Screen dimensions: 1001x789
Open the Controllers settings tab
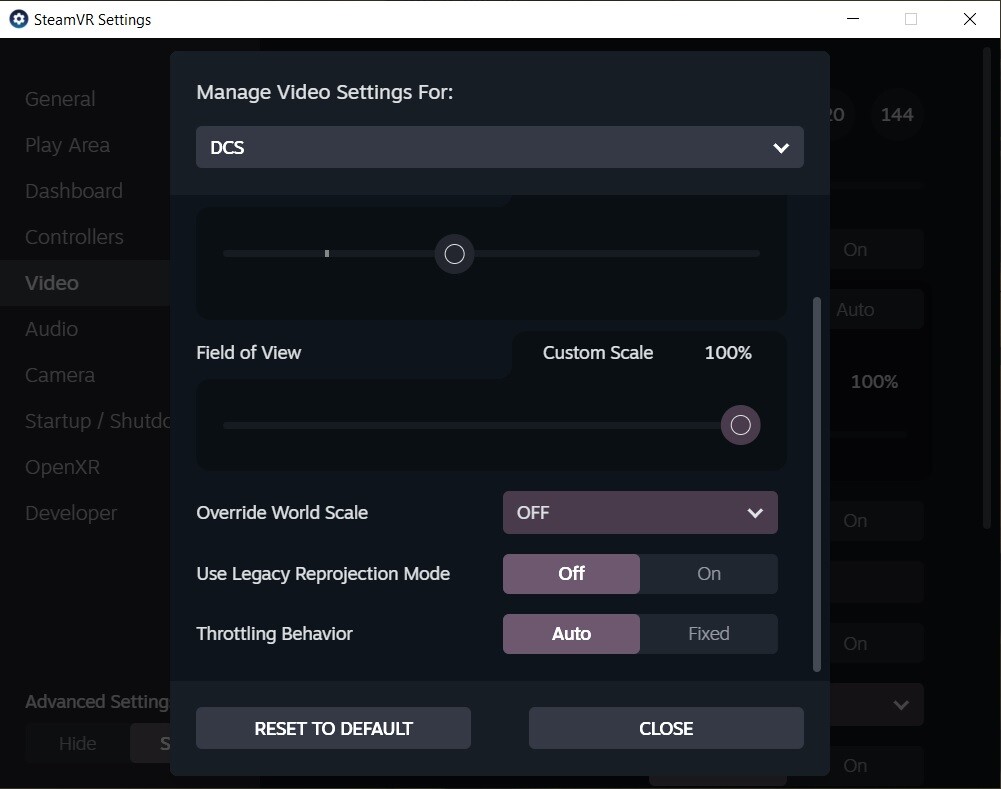(74, 237)
